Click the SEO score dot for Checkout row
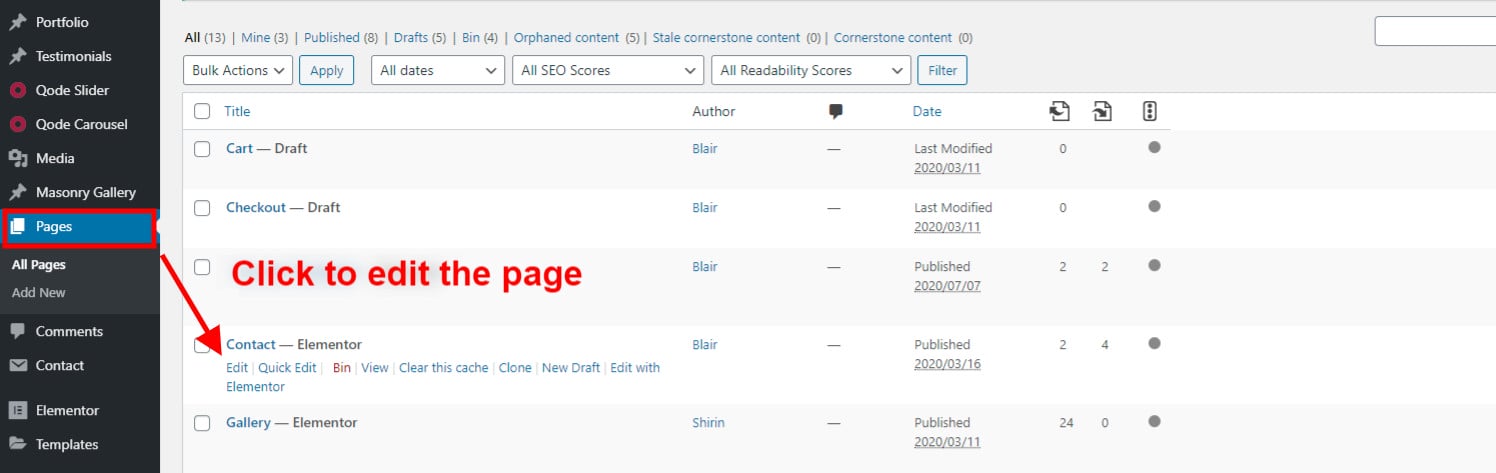 1154,206
